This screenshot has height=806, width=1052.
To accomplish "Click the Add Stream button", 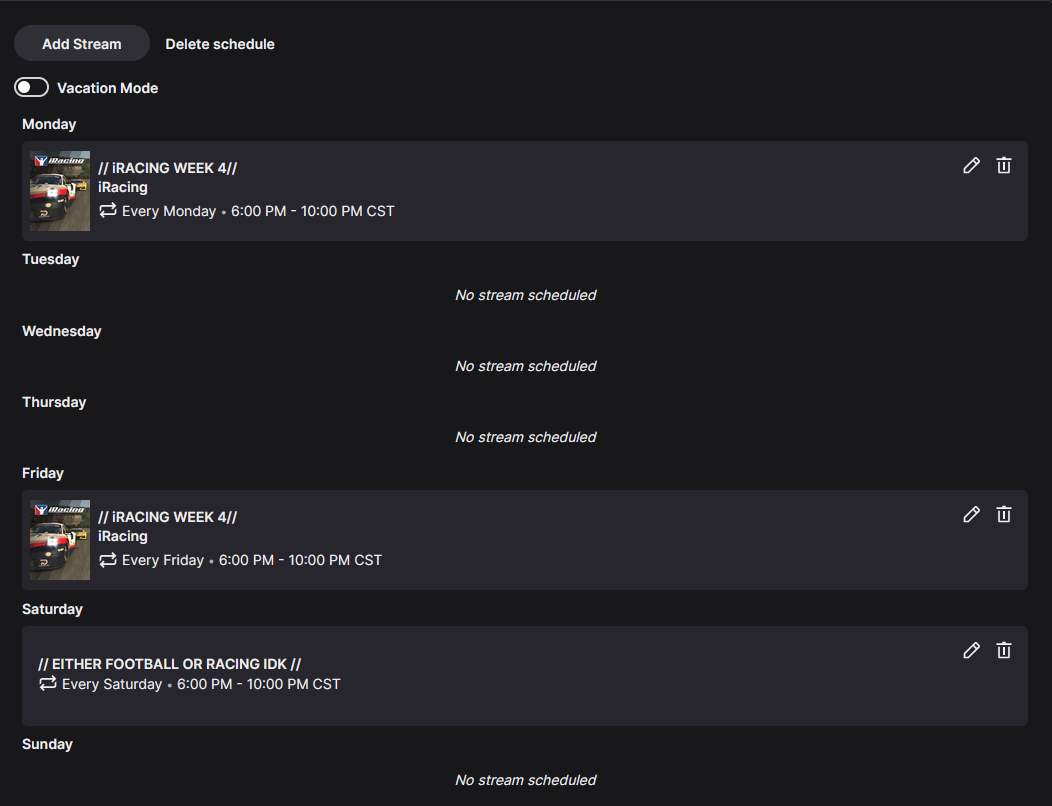I will [x=82, y=44].
